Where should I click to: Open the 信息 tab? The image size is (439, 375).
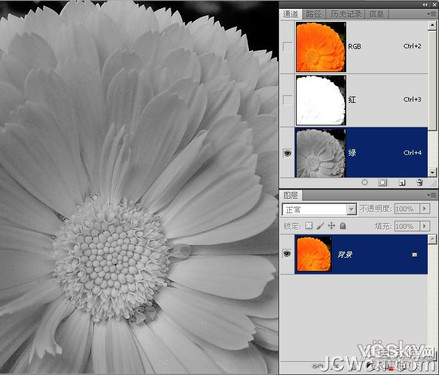pyautogui.click(x=376, y=14)
